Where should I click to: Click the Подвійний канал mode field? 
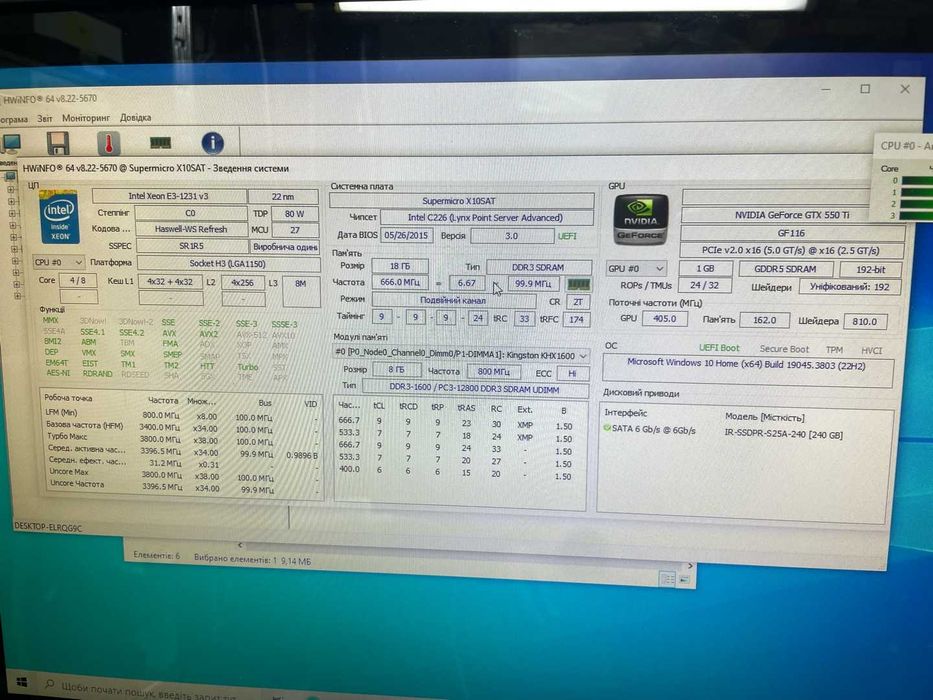pyautogui.click(x=453, y=301)
